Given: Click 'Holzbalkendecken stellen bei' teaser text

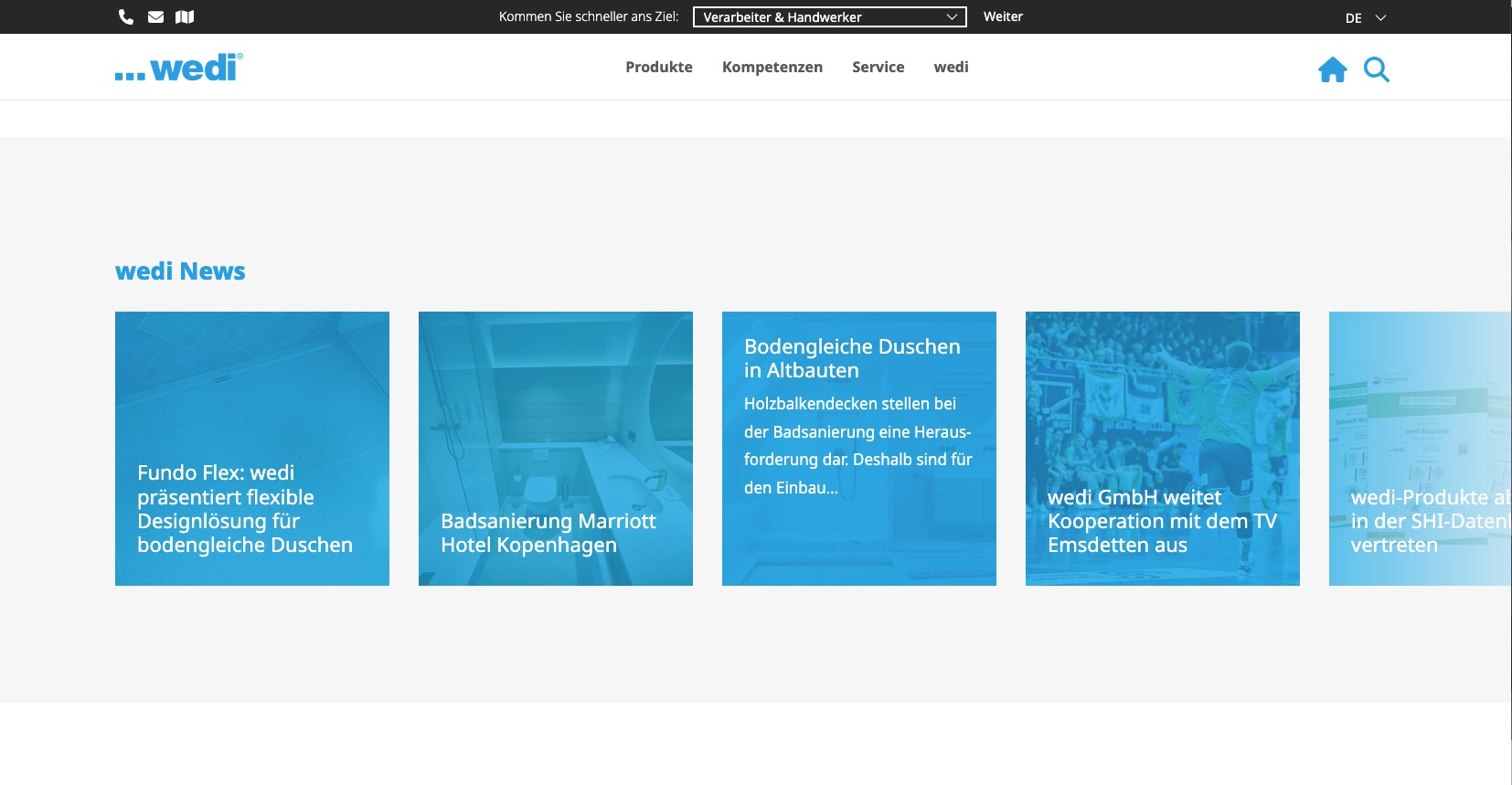Looking at the screenshot, I should [850, 404].
